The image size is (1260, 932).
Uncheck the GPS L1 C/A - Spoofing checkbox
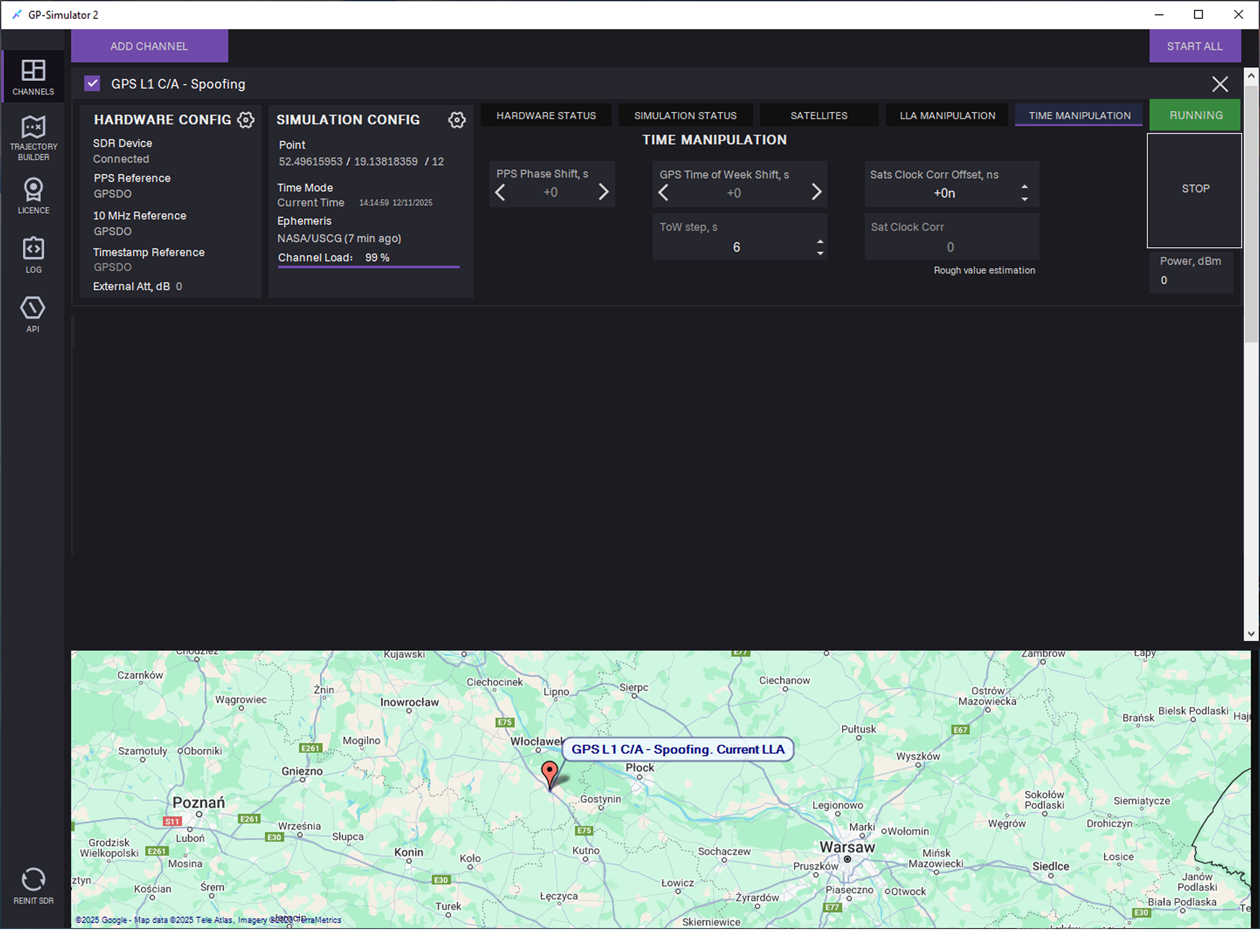[92, 84]
